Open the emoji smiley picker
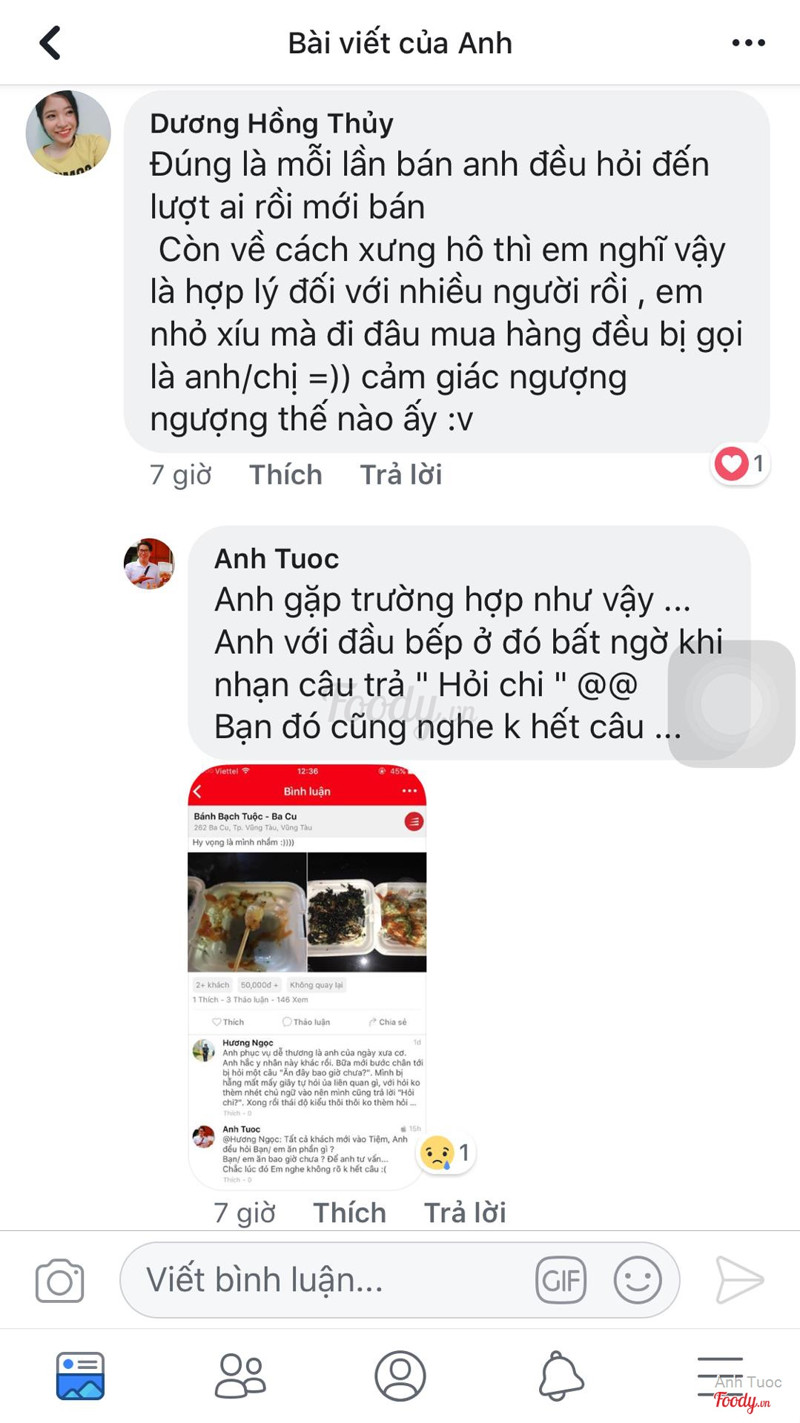 tap(637, 1280)
